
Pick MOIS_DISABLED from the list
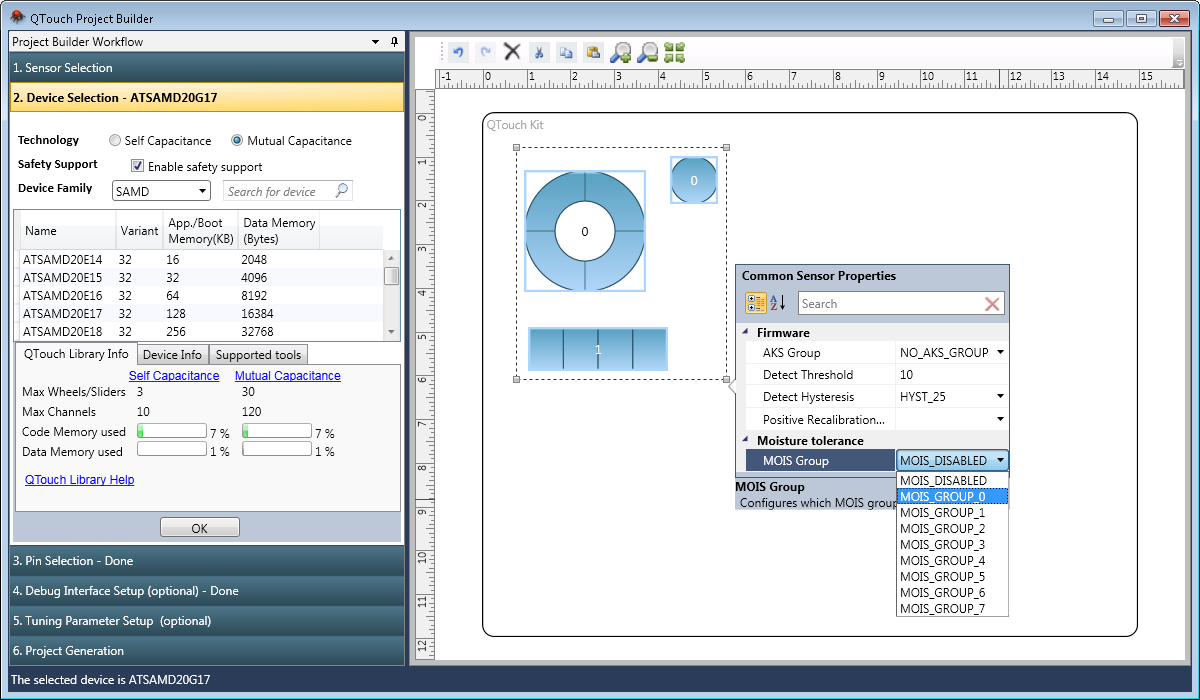(x=952, y=481)
